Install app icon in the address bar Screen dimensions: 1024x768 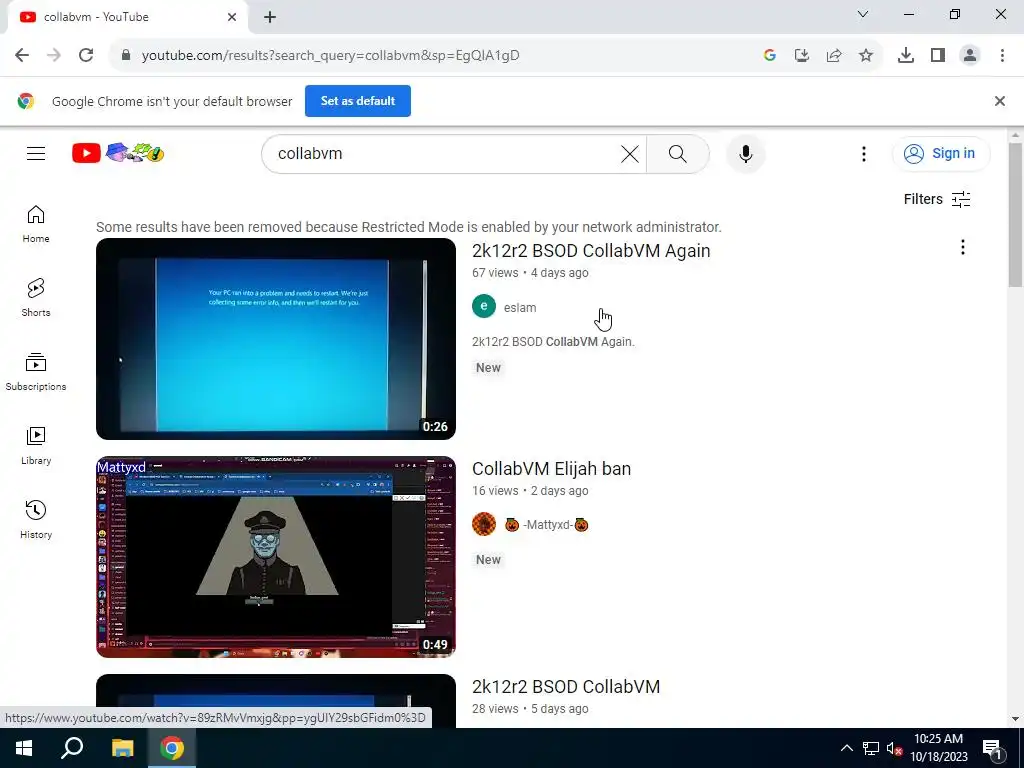click(x=802, y=56)
